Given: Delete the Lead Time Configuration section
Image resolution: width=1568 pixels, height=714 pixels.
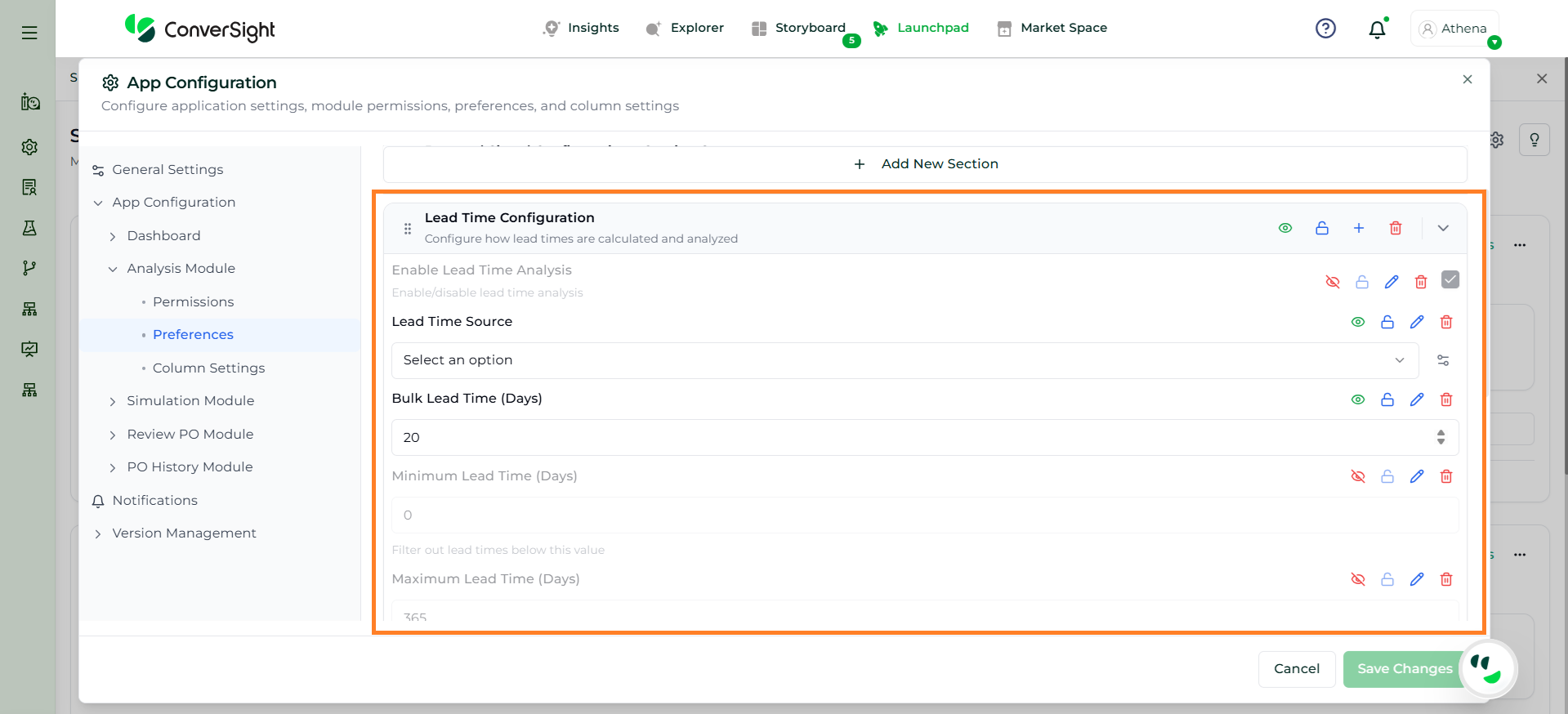Looking at the screenshot, I should click(x=1396, y=228).
